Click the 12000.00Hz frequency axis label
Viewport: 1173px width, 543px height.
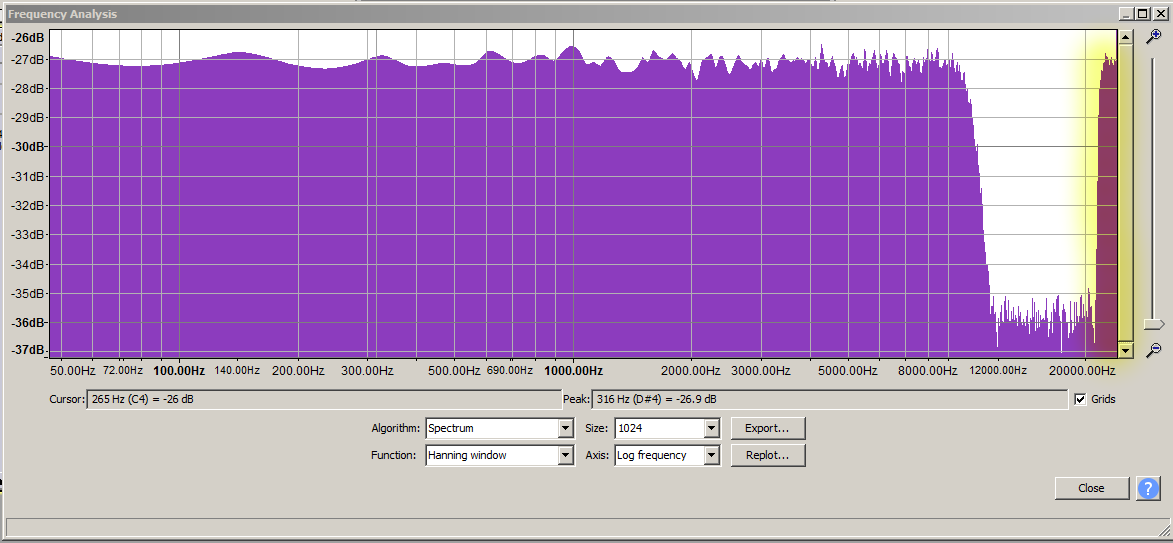click(997, 370)
